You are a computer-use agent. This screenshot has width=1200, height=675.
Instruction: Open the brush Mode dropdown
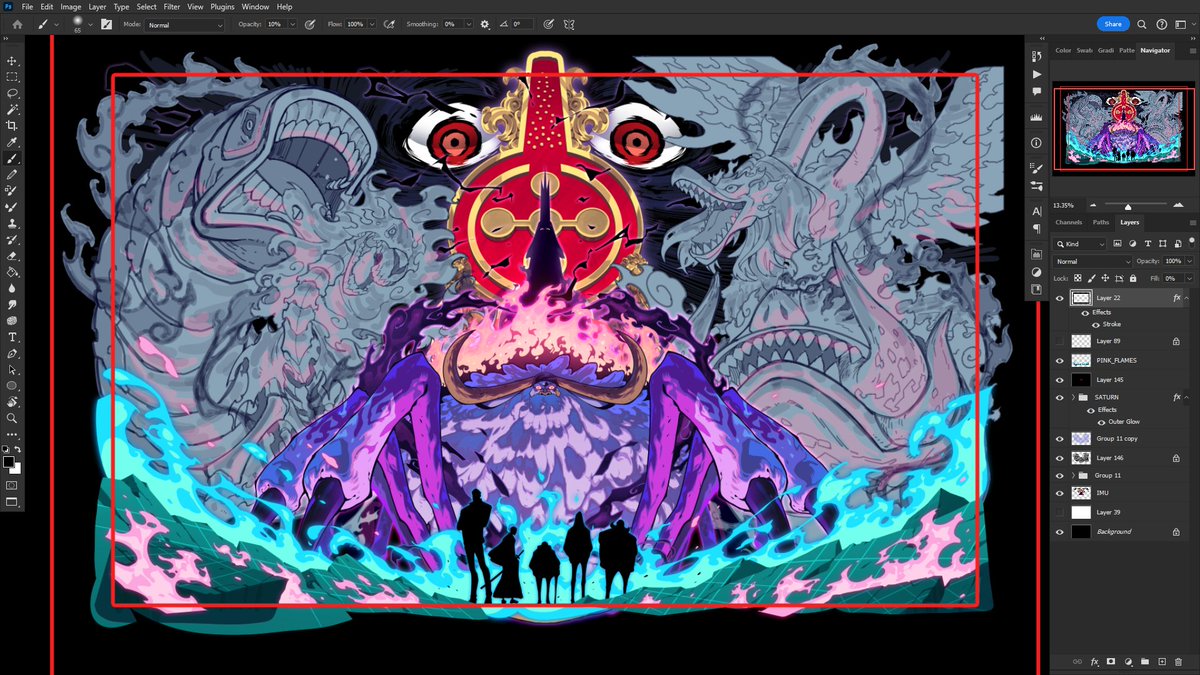click(x=186, y=24)
